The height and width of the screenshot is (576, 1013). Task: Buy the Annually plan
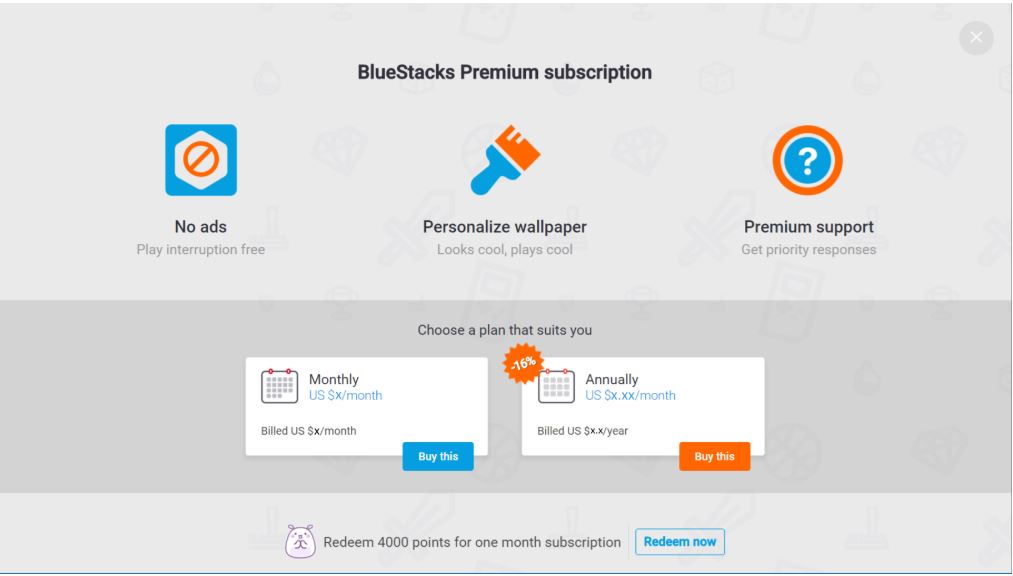tap(714, 456)
